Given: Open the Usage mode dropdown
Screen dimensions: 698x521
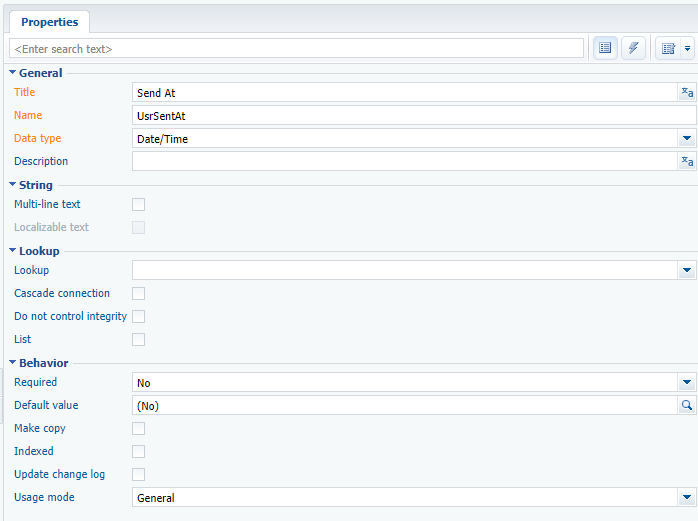Looking at the screenshot, I should click(x=687, y=497).
